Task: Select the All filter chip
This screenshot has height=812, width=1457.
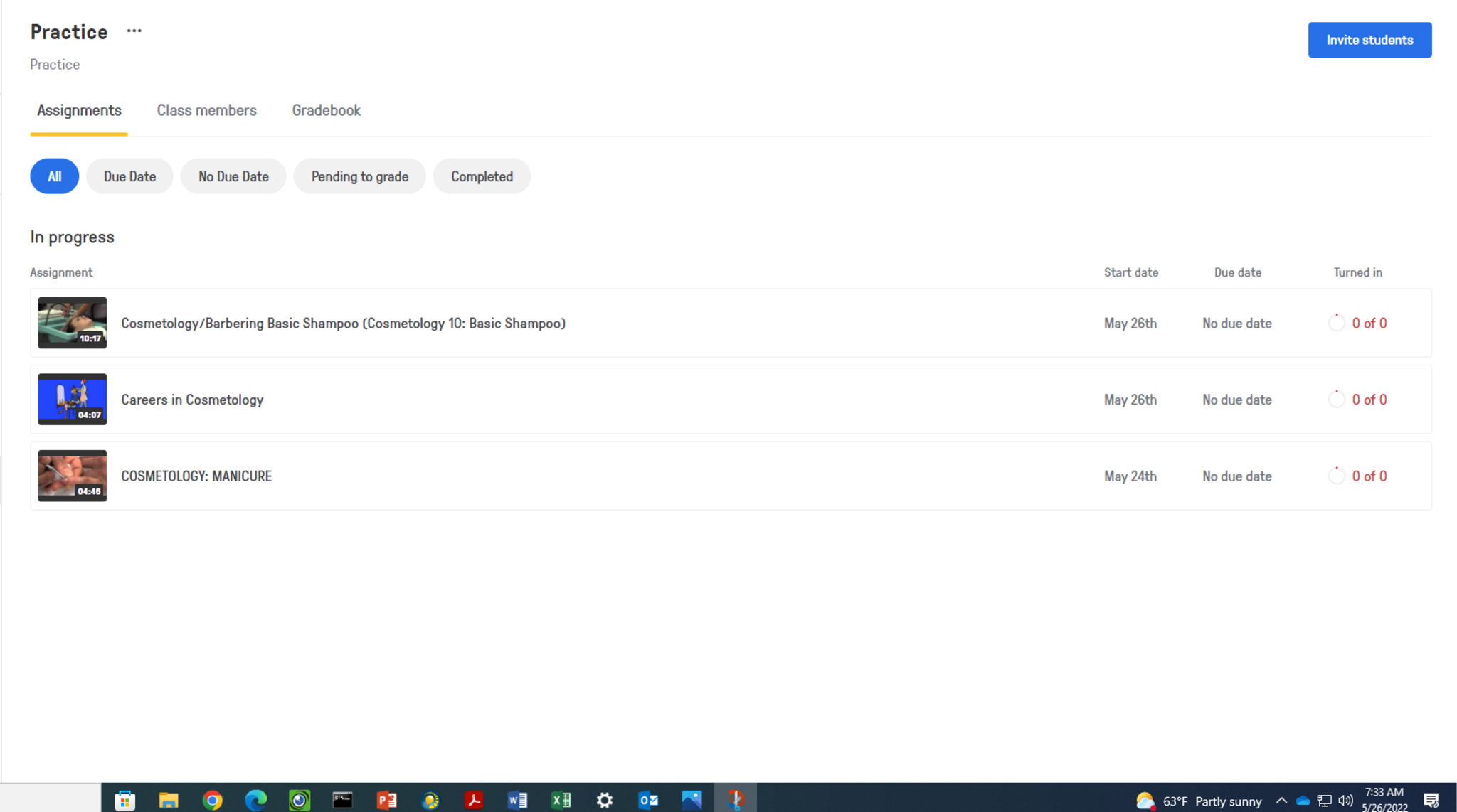Action: (54, 176)
